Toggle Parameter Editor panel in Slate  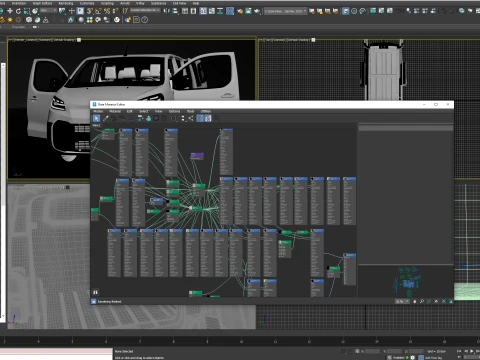point(208,118)
